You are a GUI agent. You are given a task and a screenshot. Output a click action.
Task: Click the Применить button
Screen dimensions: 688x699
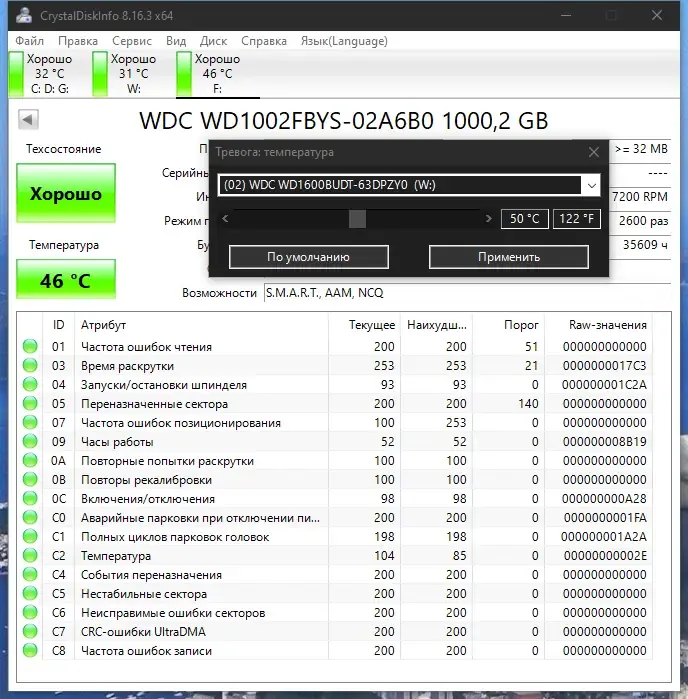tap(509, 257)
